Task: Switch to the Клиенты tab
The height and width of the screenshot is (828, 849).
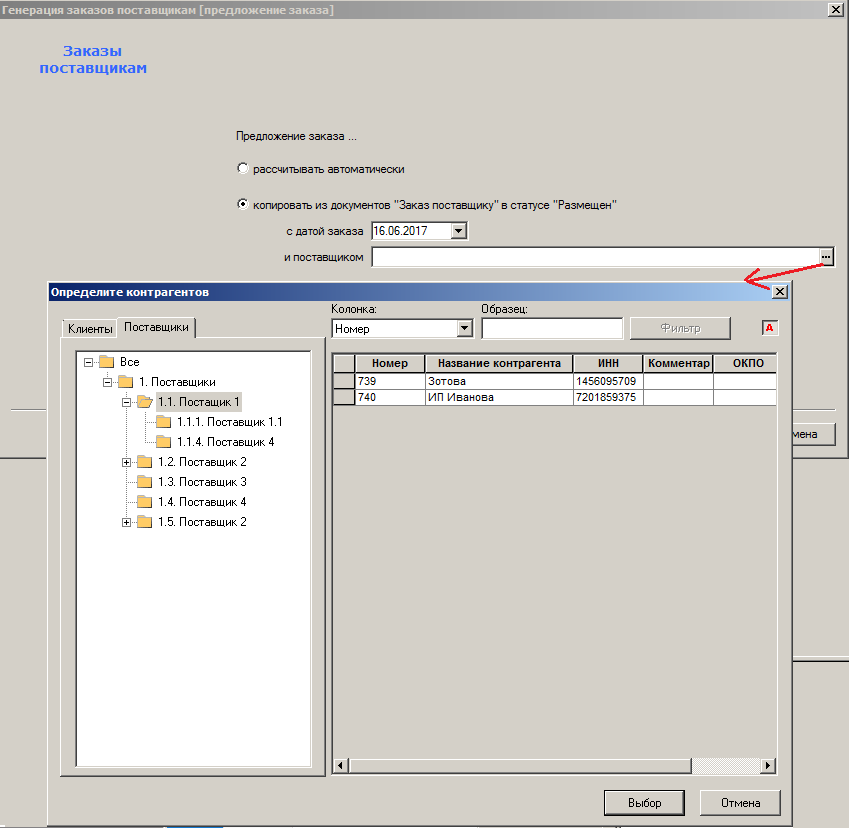Action: pos(90,329)
